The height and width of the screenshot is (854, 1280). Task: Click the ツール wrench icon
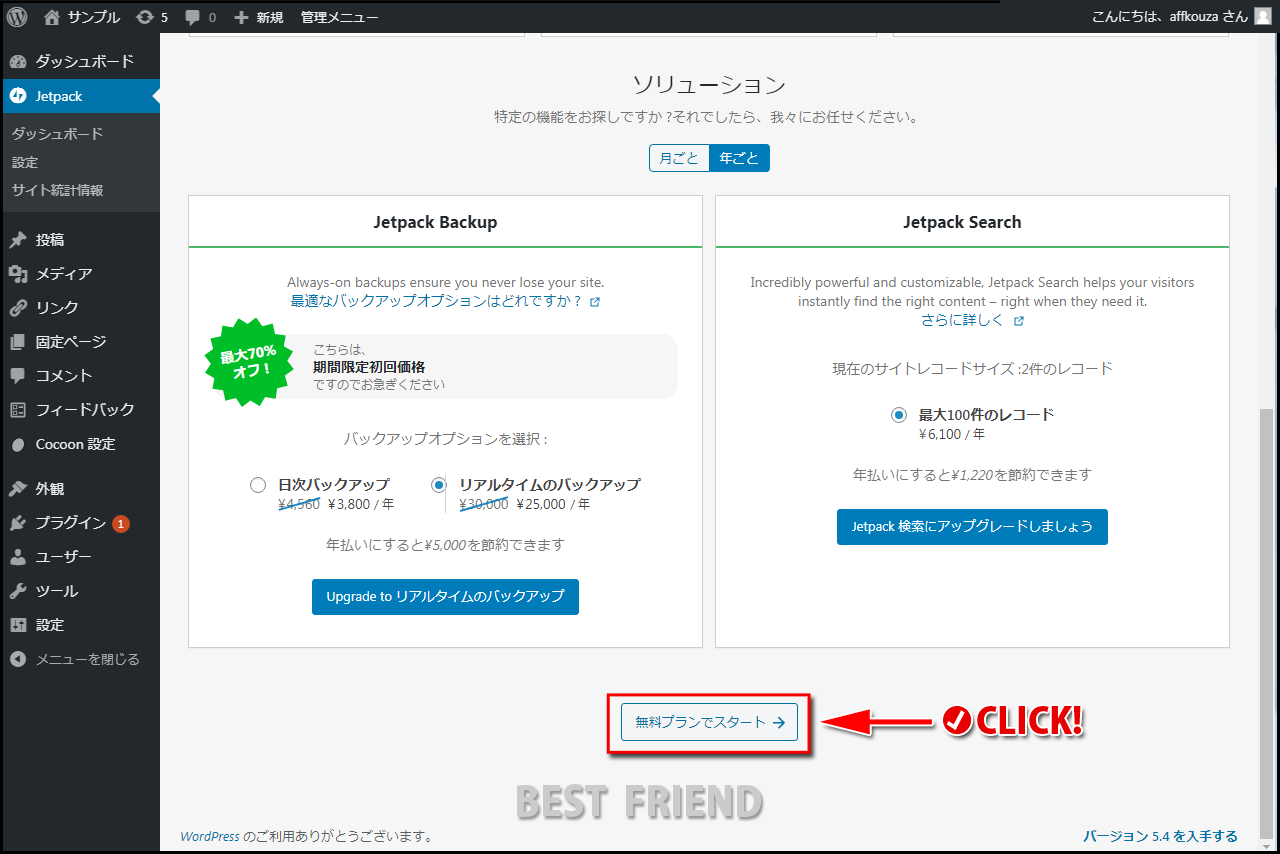[18, 591]
